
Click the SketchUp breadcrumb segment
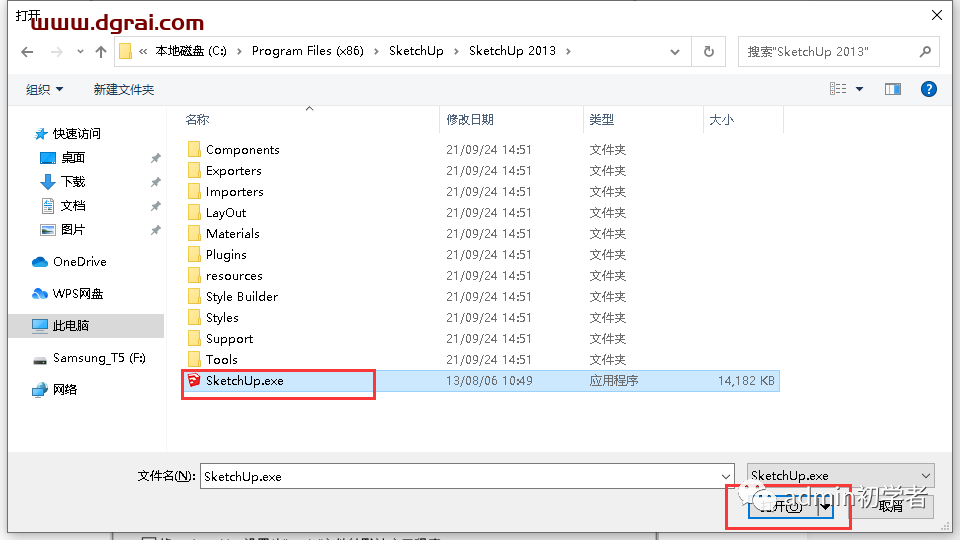point(416,51)
